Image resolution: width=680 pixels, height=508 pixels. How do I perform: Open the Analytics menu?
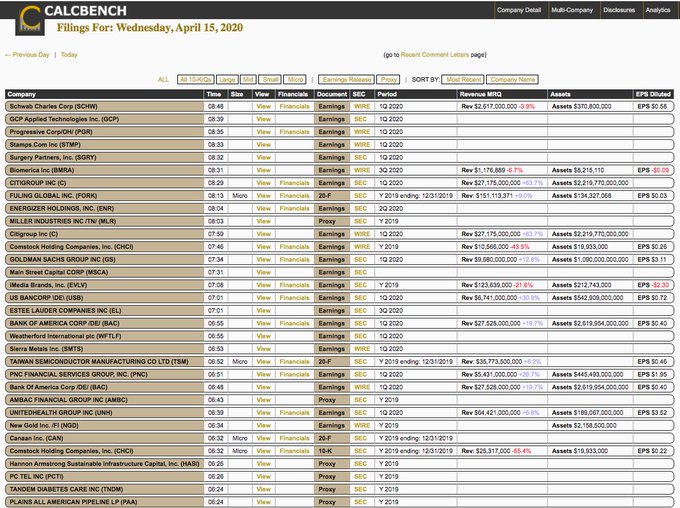tap(657, 10)
